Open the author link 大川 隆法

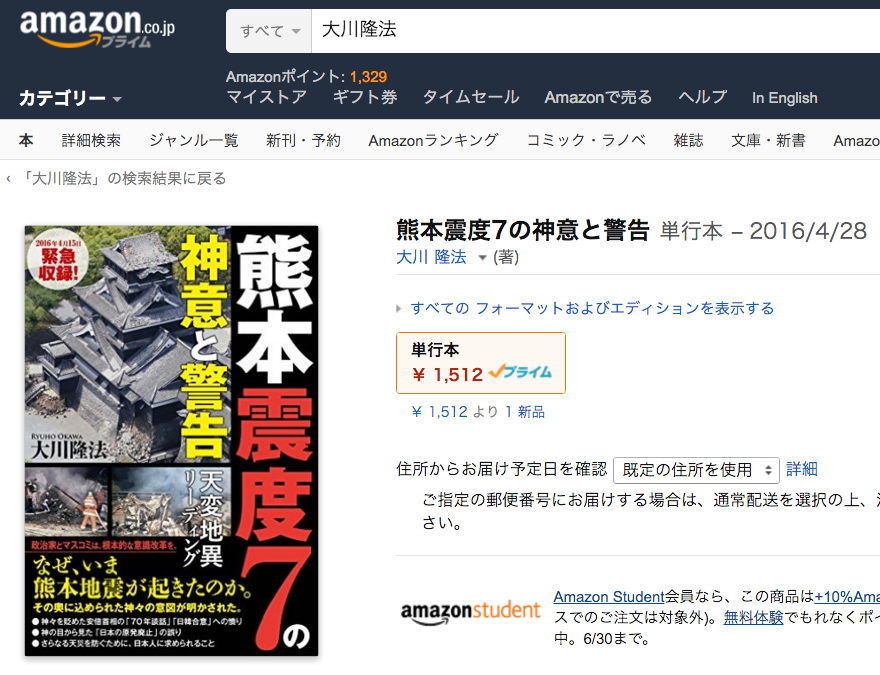pyautogui.click(x=431, y=257)
